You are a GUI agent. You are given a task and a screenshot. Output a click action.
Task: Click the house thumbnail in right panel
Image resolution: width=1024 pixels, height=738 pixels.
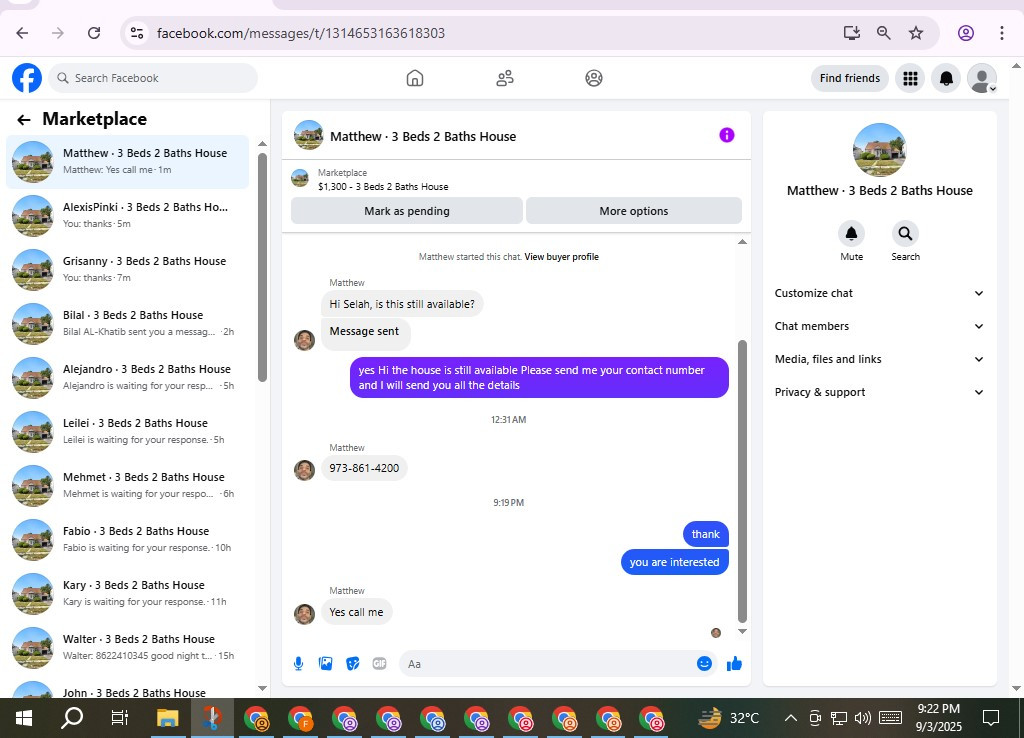click(879, 150)
